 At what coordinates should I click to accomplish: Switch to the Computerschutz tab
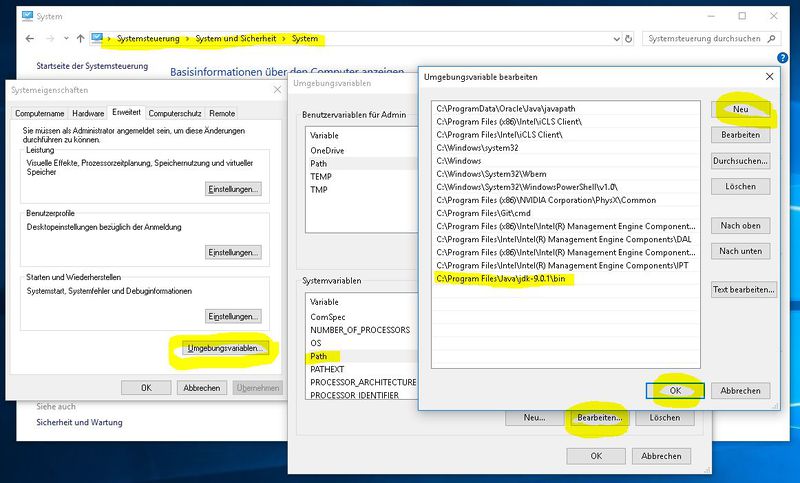tap(174, 113)
